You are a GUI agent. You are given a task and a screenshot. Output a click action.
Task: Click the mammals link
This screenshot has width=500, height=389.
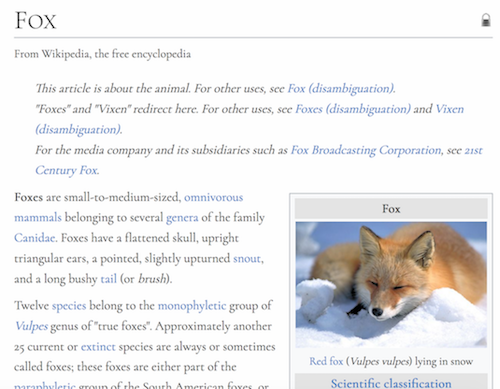(x=38, y=218)
